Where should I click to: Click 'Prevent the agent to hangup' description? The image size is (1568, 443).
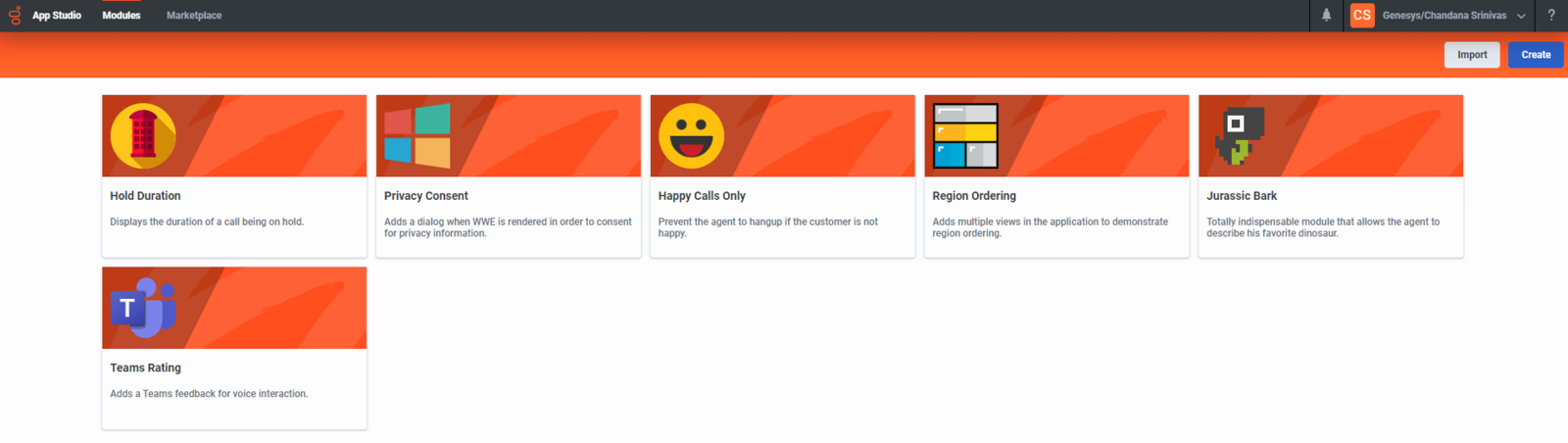coord(768,227)
